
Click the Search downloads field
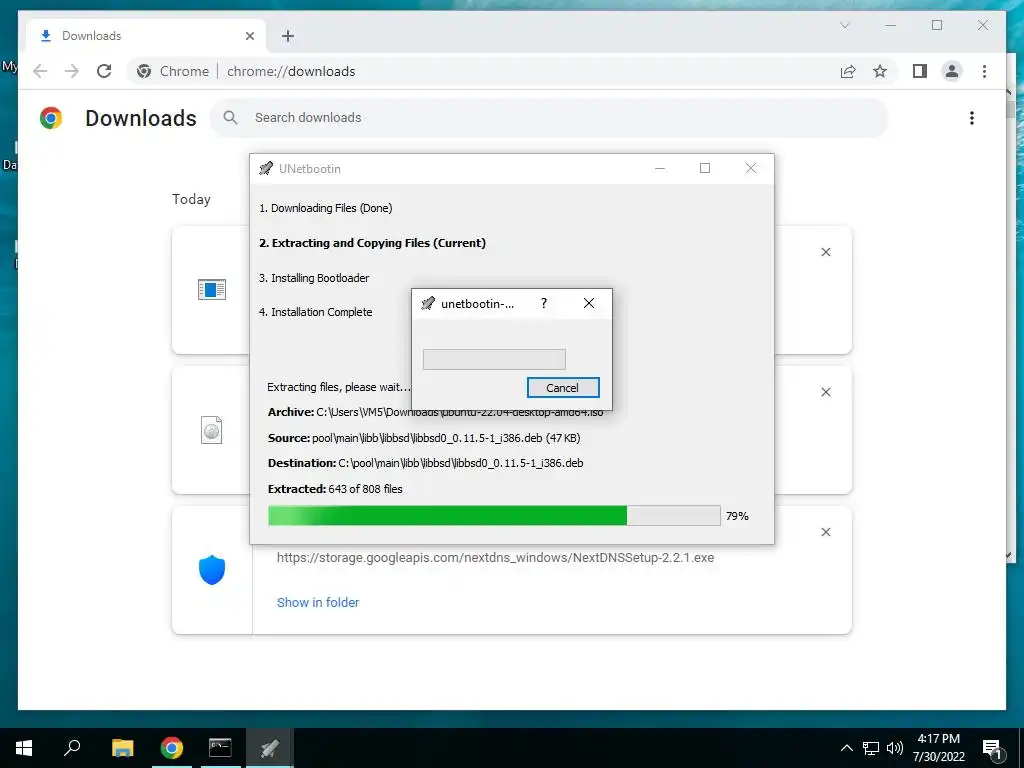point(549,118)
